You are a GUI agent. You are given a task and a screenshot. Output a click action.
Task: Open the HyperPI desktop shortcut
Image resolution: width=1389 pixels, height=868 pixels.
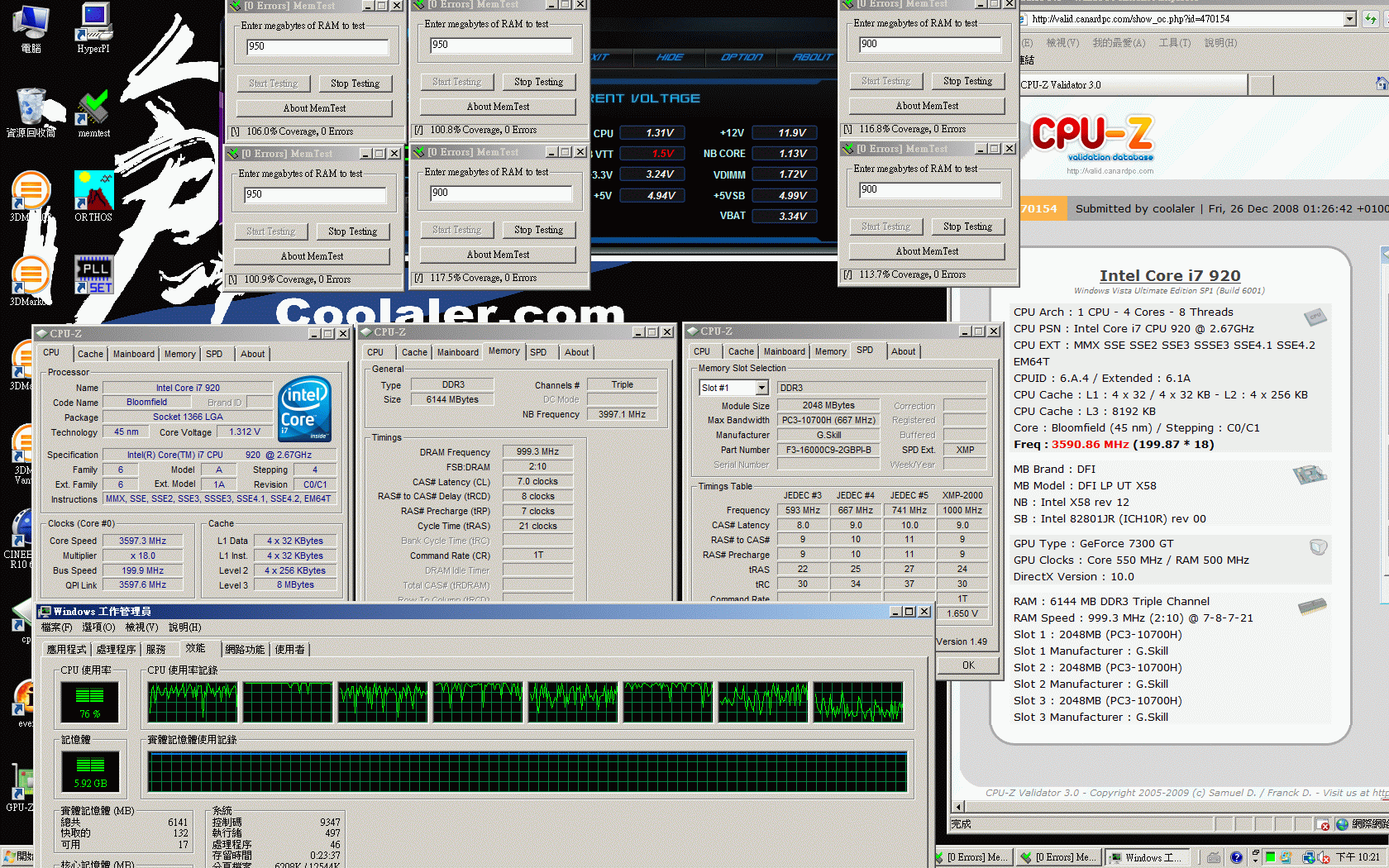point(93,27)
